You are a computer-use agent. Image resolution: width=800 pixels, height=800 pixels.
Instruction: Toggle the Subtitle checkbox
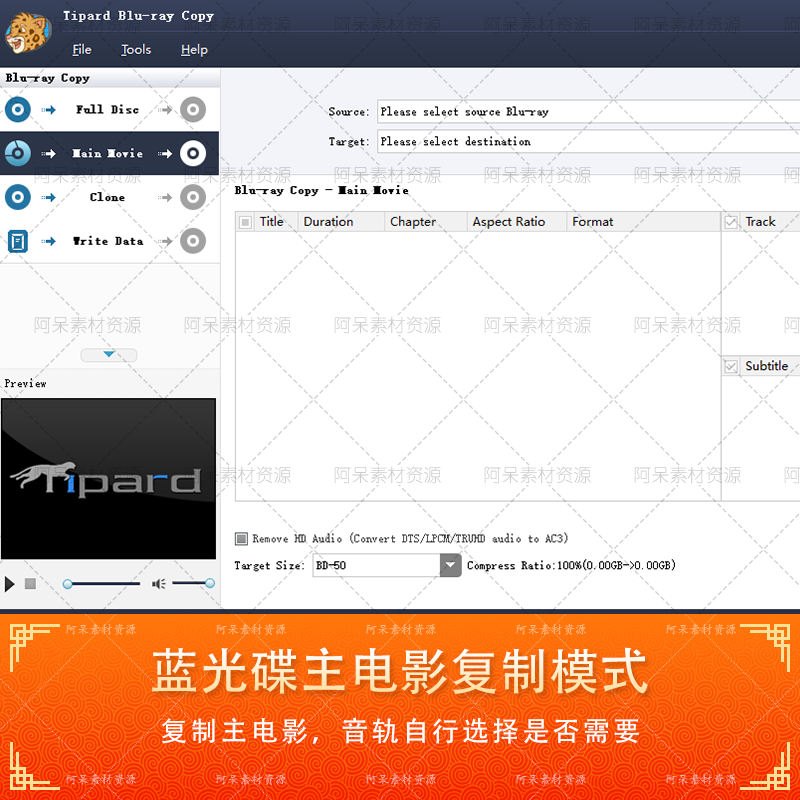731,366
